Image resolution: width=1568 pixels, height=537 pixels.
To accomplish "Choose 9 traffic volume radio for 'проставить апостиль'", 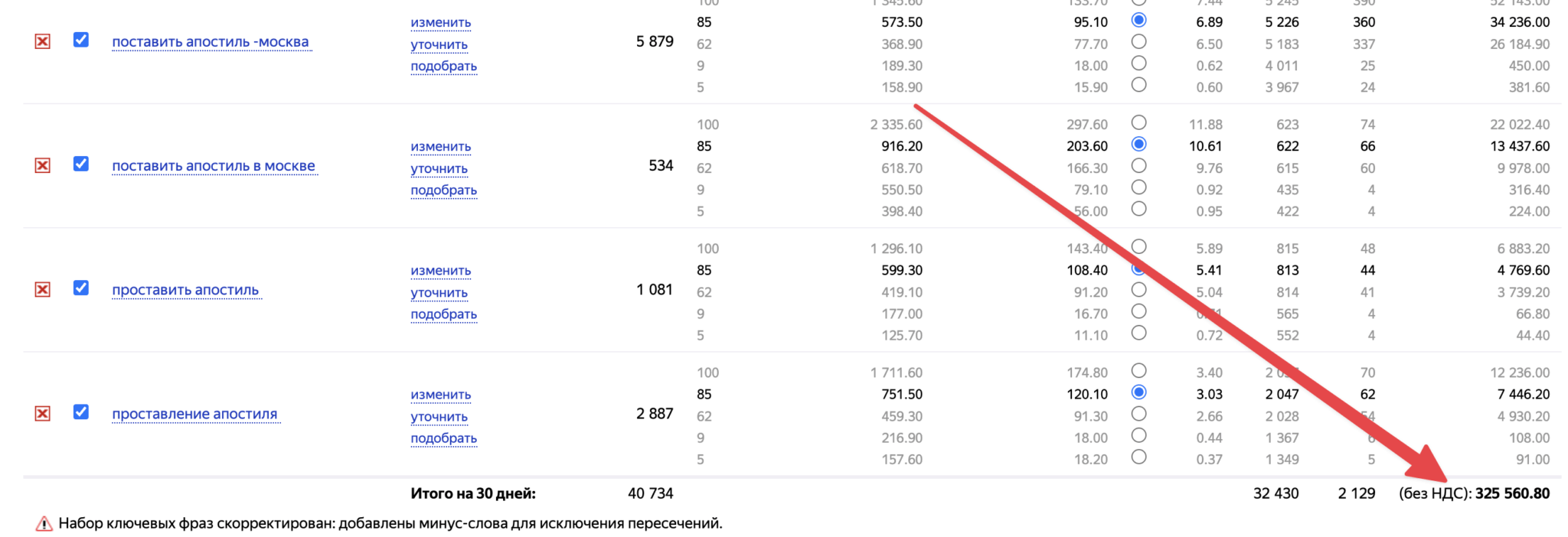I will [x=1138, y=311].
